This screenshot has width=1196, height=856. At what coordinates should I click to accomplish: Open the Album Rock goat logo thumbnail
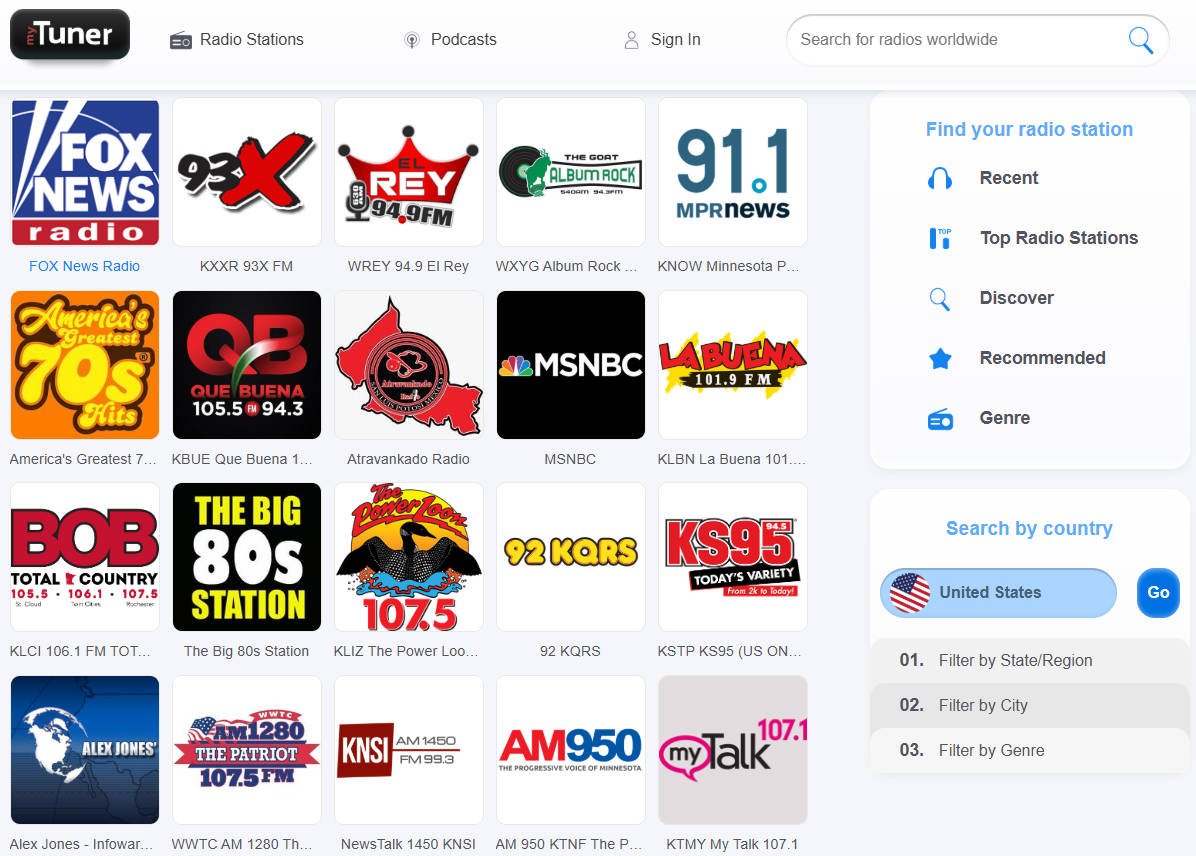tap(571, 172)
